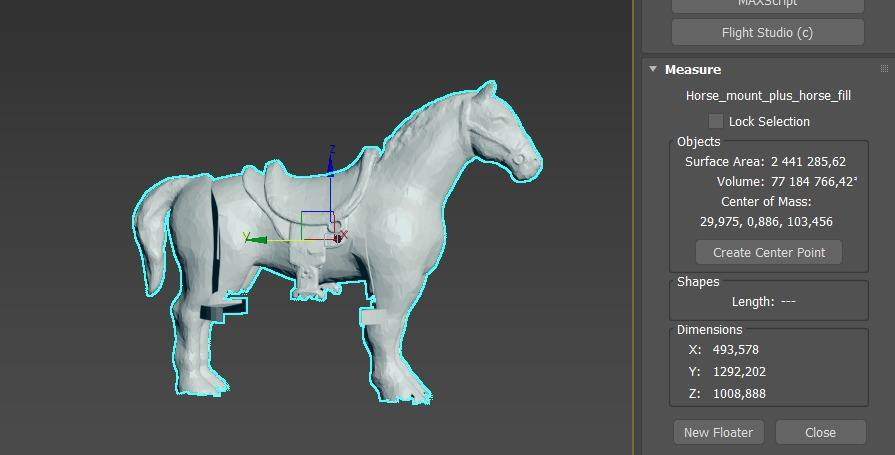Screen dimensions: 895x455
Task: Click the Measure rollout title
Action: [x=692, y=69]
